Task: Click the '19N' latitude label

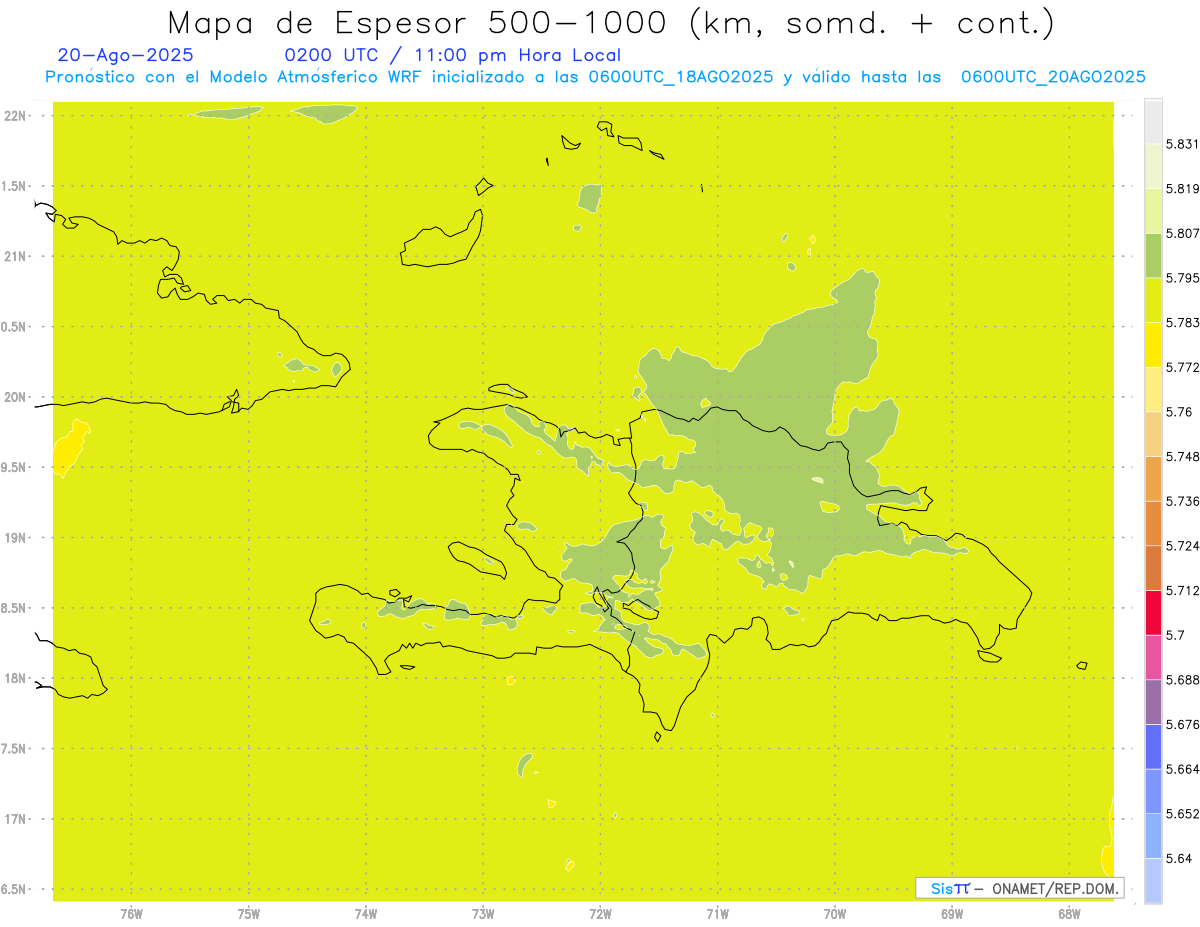Action: pos(14,538)
